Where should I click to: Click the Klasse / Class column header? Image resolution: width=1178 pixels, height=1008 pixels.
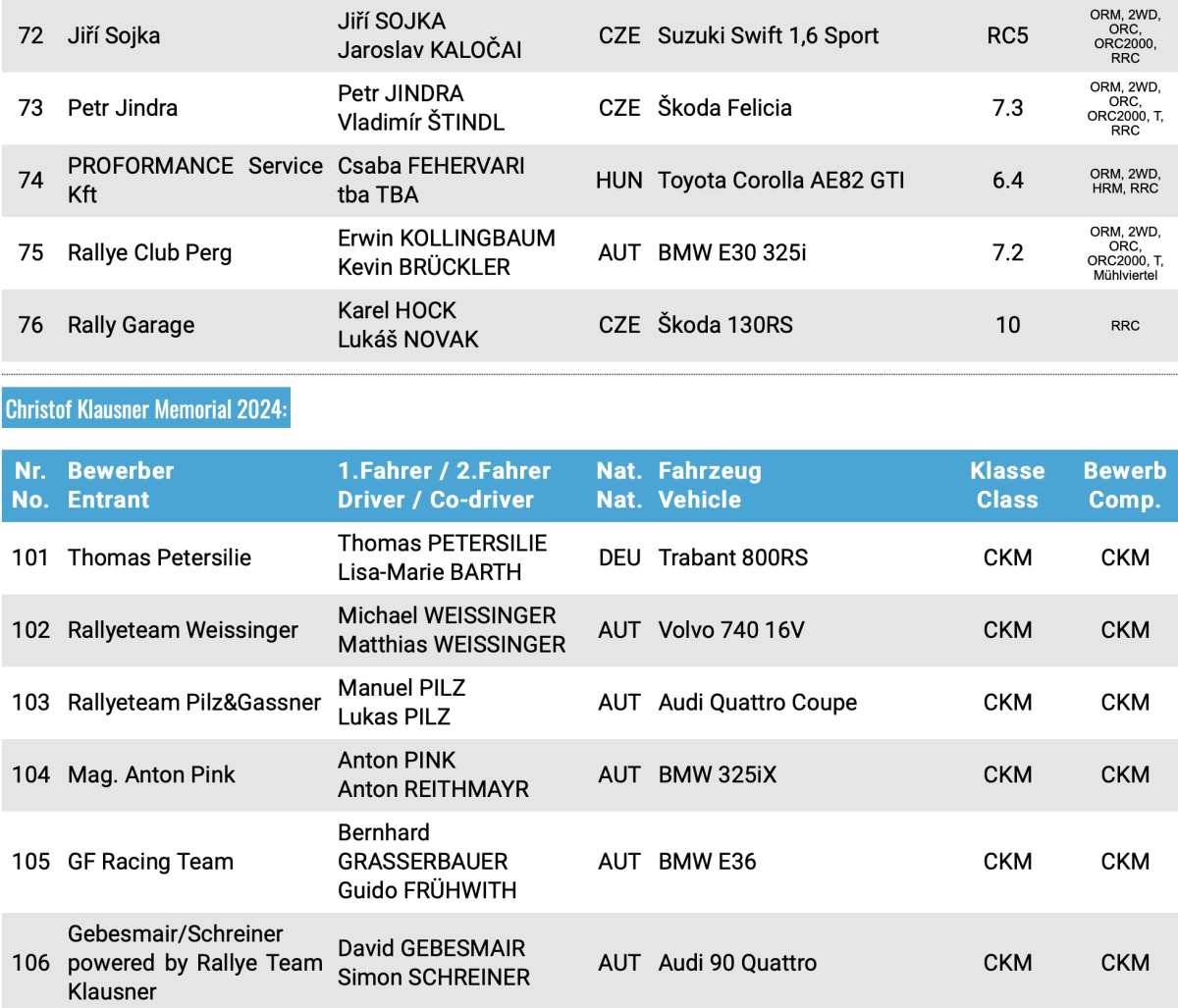[x=1007, y=485]
